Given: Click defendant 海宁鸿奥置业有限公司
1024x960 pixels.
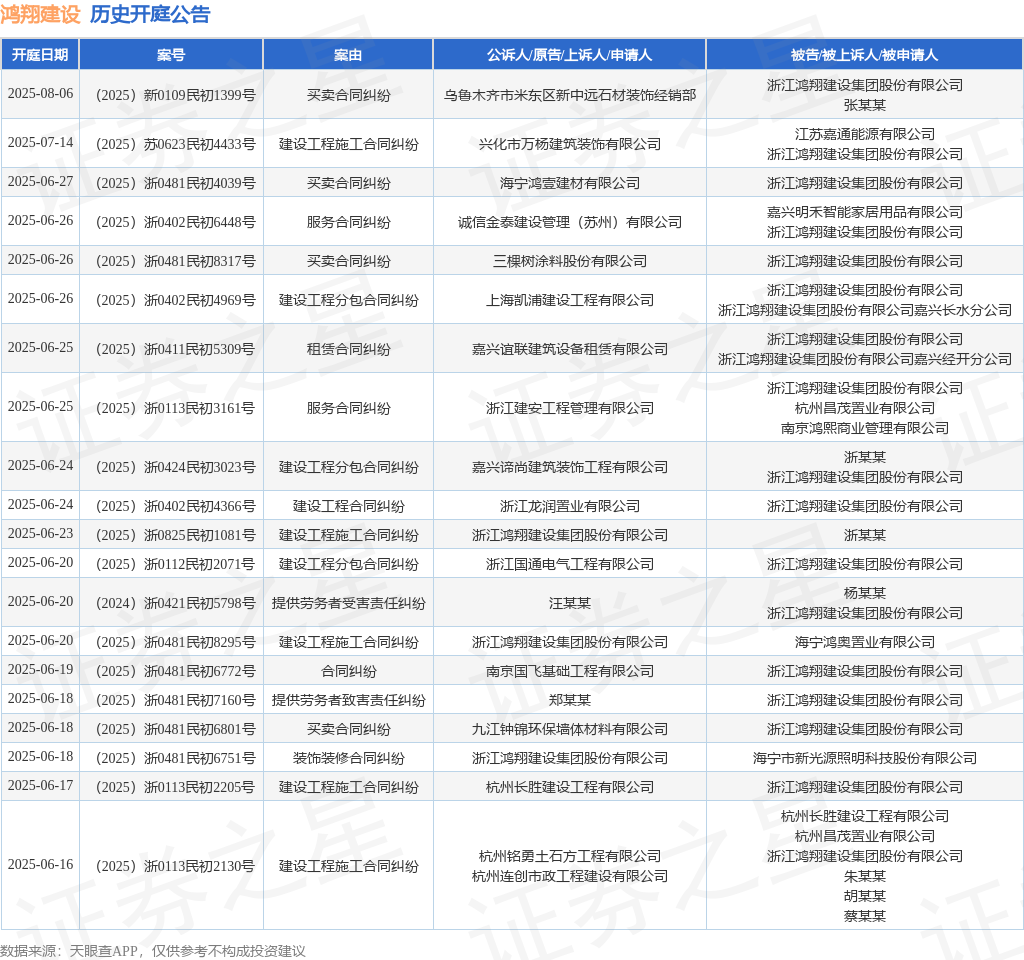Looking at the screenshot, I should pyautogui.click(x=865, y=643).
